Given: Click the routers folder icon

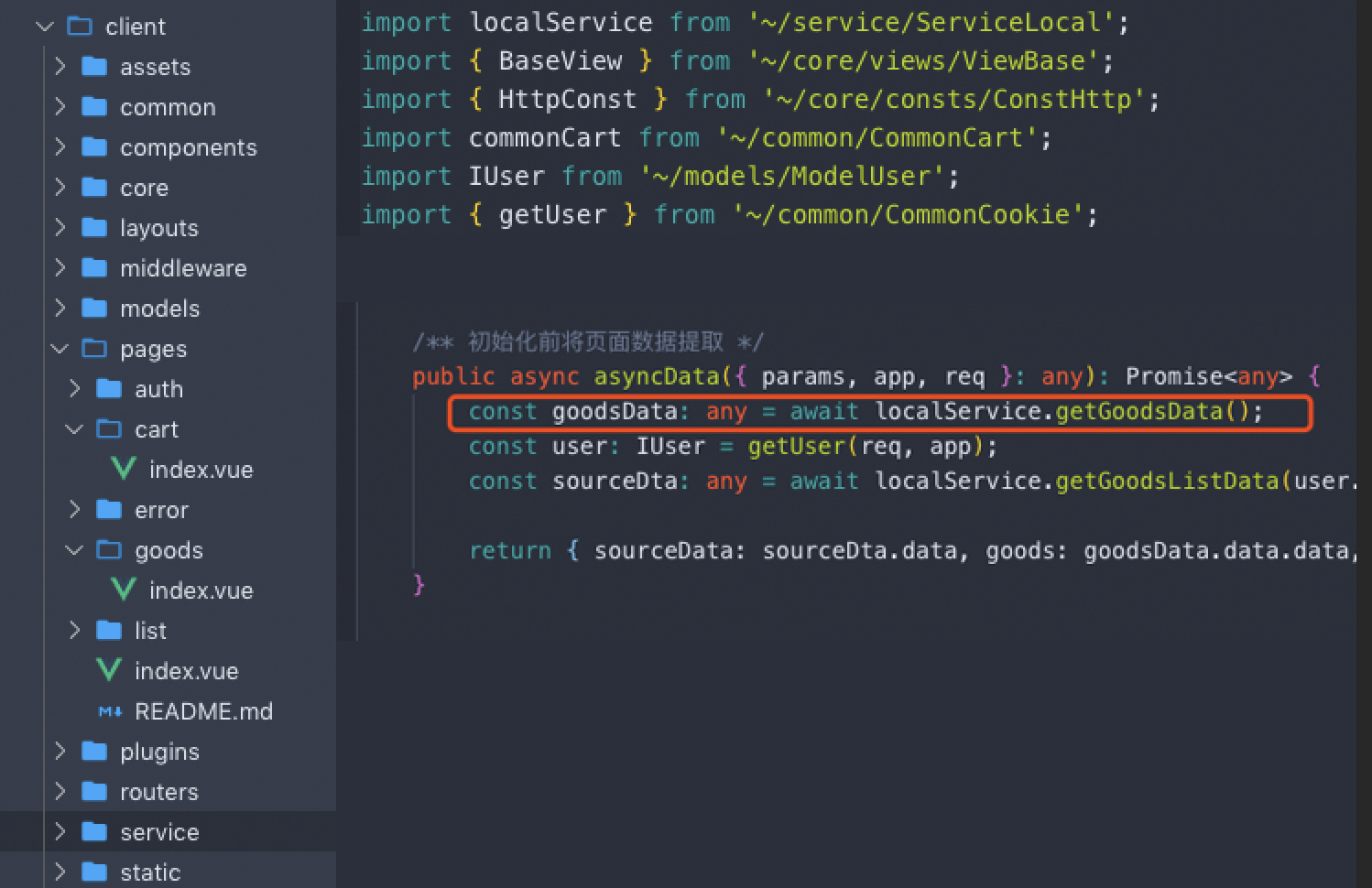Looking at the screenshot, I should [x=94, y=791].
